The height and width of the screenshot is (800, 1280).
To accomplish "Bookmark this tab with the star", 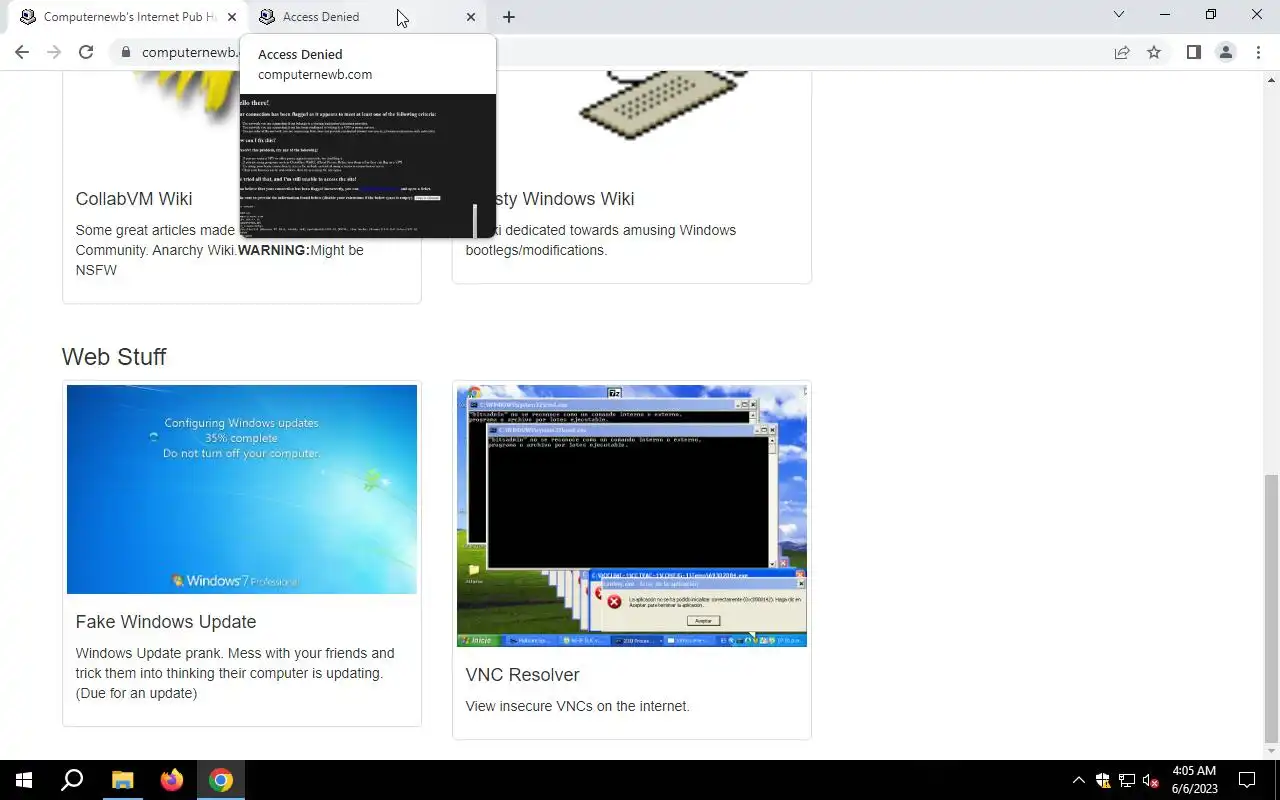I will coord(1154,52).
